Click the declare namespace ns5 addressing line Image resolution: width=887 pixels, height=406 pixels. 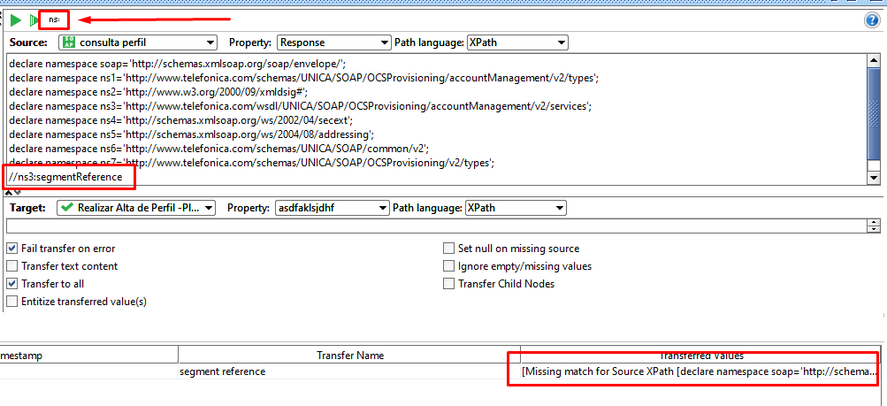(192, 135)
